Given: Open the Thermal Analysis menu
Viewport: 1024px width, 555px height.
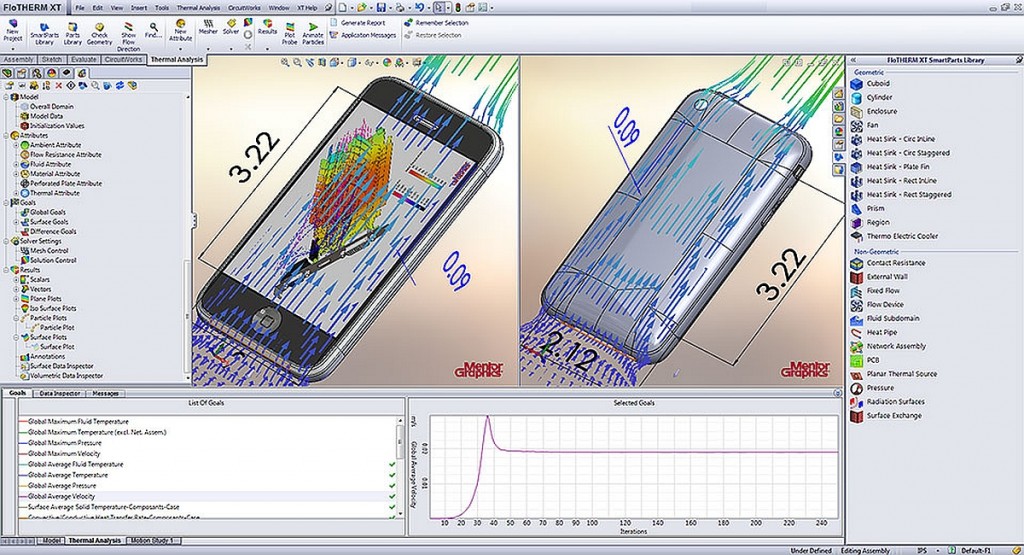Looking at the screenshot, I should (198, 7).
